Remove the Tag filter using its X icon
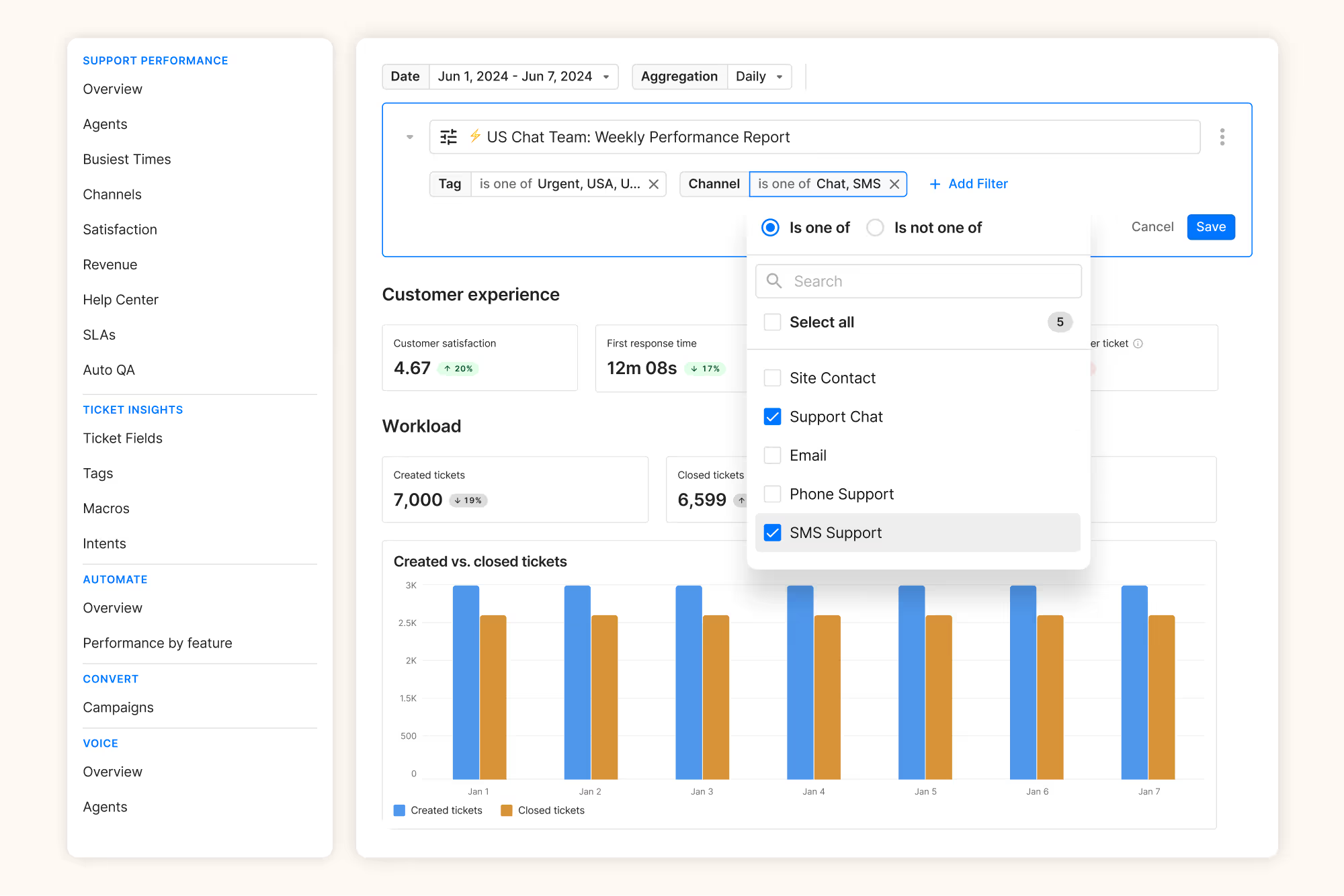Screen dimensions: 1344x896 653,183
